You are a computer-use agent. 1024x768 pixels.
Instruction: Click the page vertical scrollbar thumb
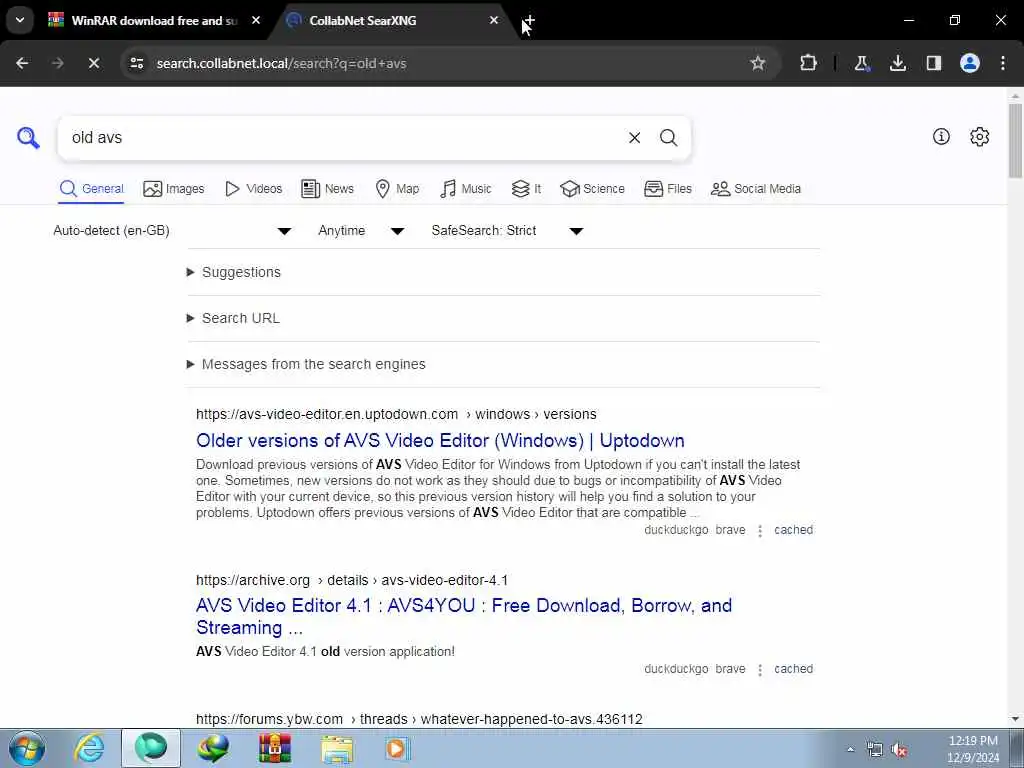(x=1015, y=140)
